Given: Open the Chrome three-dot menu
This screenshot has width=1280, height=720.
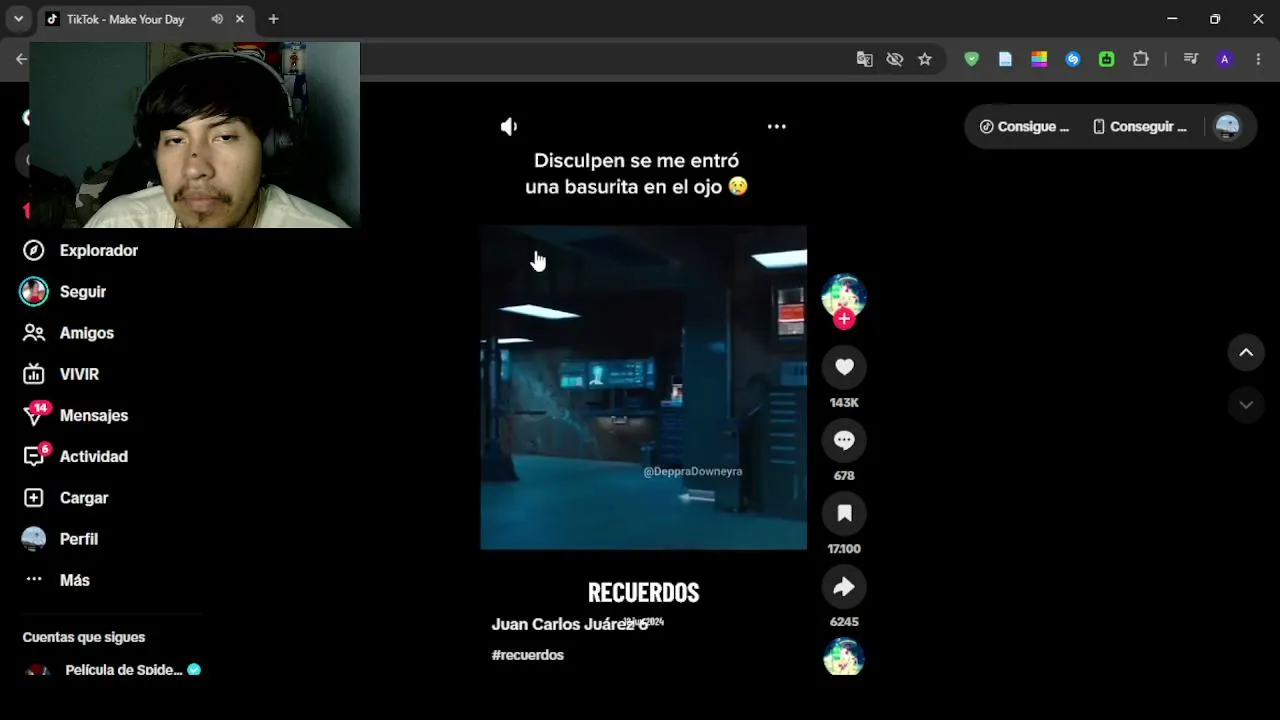Looking at the screenshot, I should pos(1258,59).
